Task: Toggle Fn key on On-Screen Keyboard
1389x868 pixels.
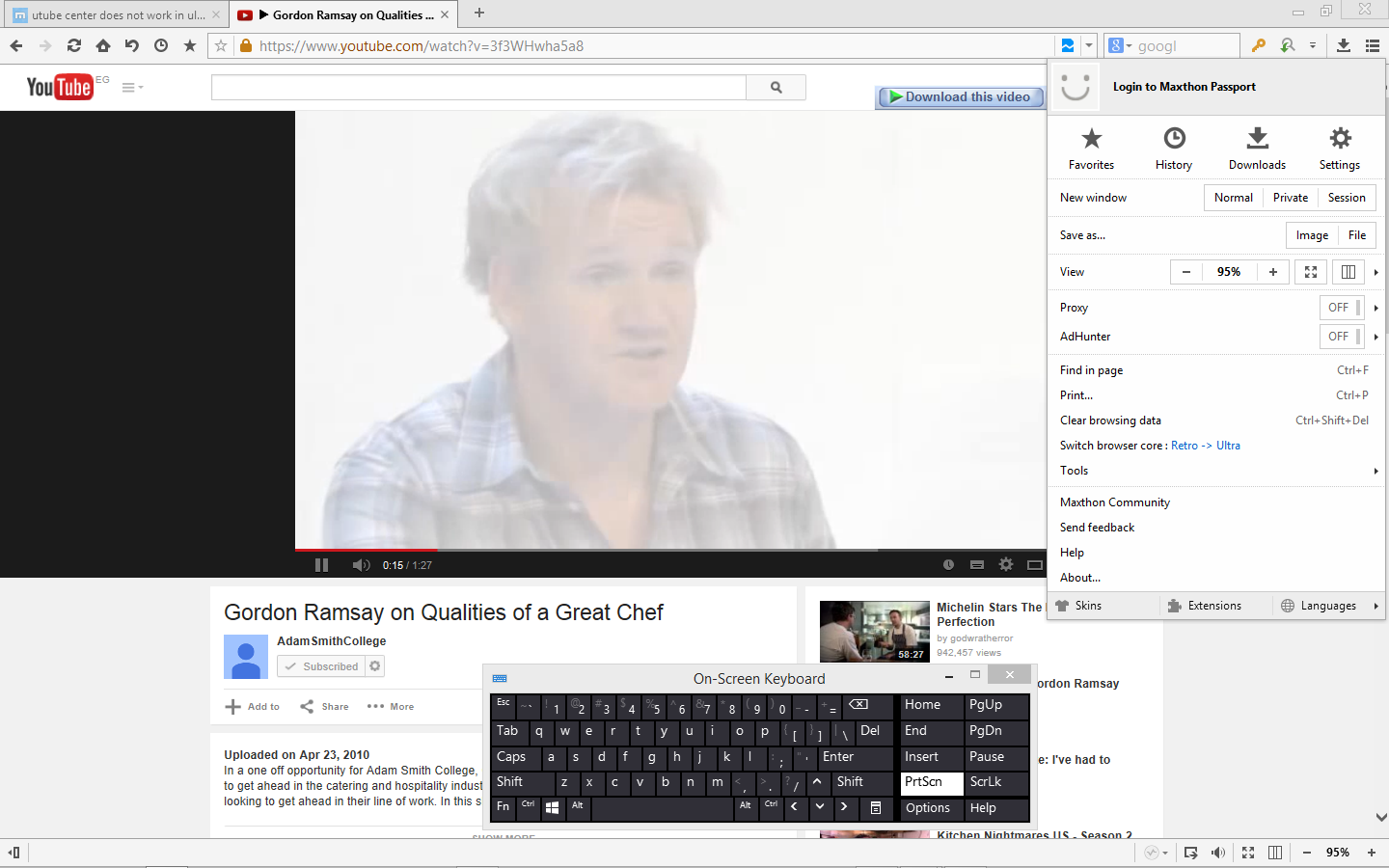Action: click(x=504, y=808)
